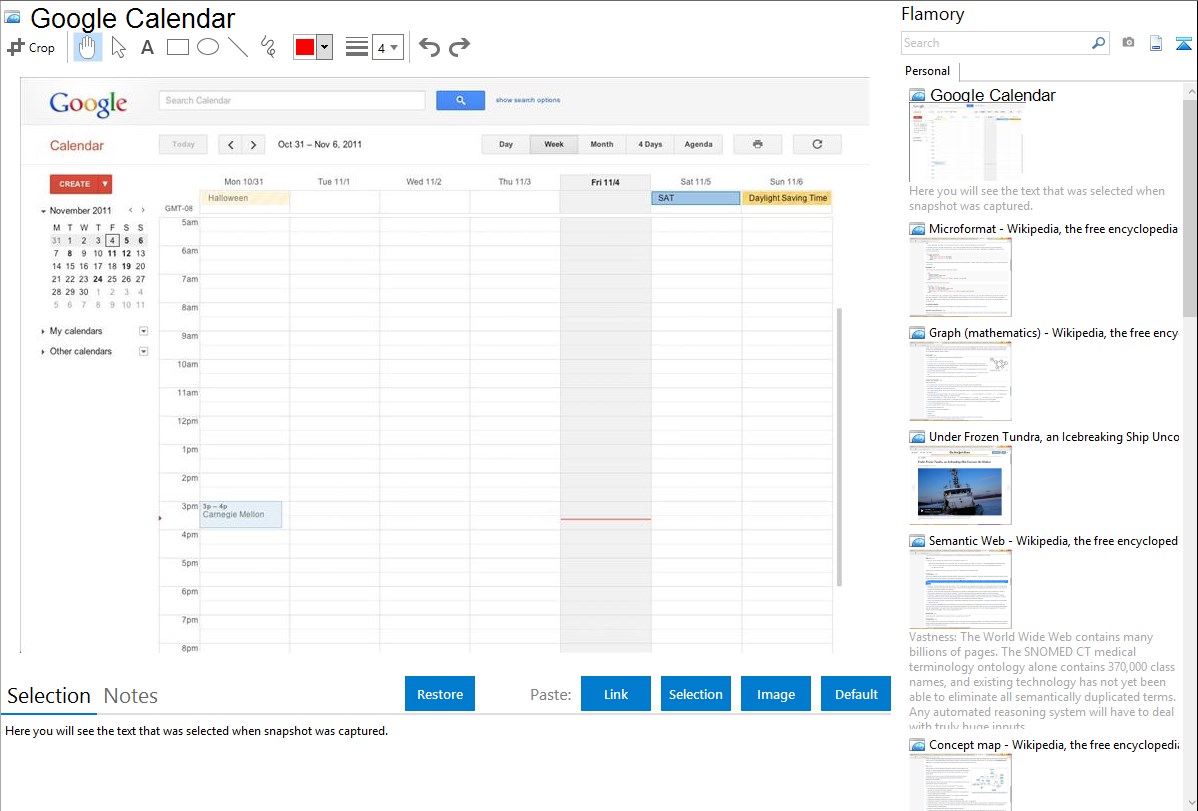Switch calendar to Day view
The width and height of the screenshot is (1198, 811).
click(x=506, y=144)
